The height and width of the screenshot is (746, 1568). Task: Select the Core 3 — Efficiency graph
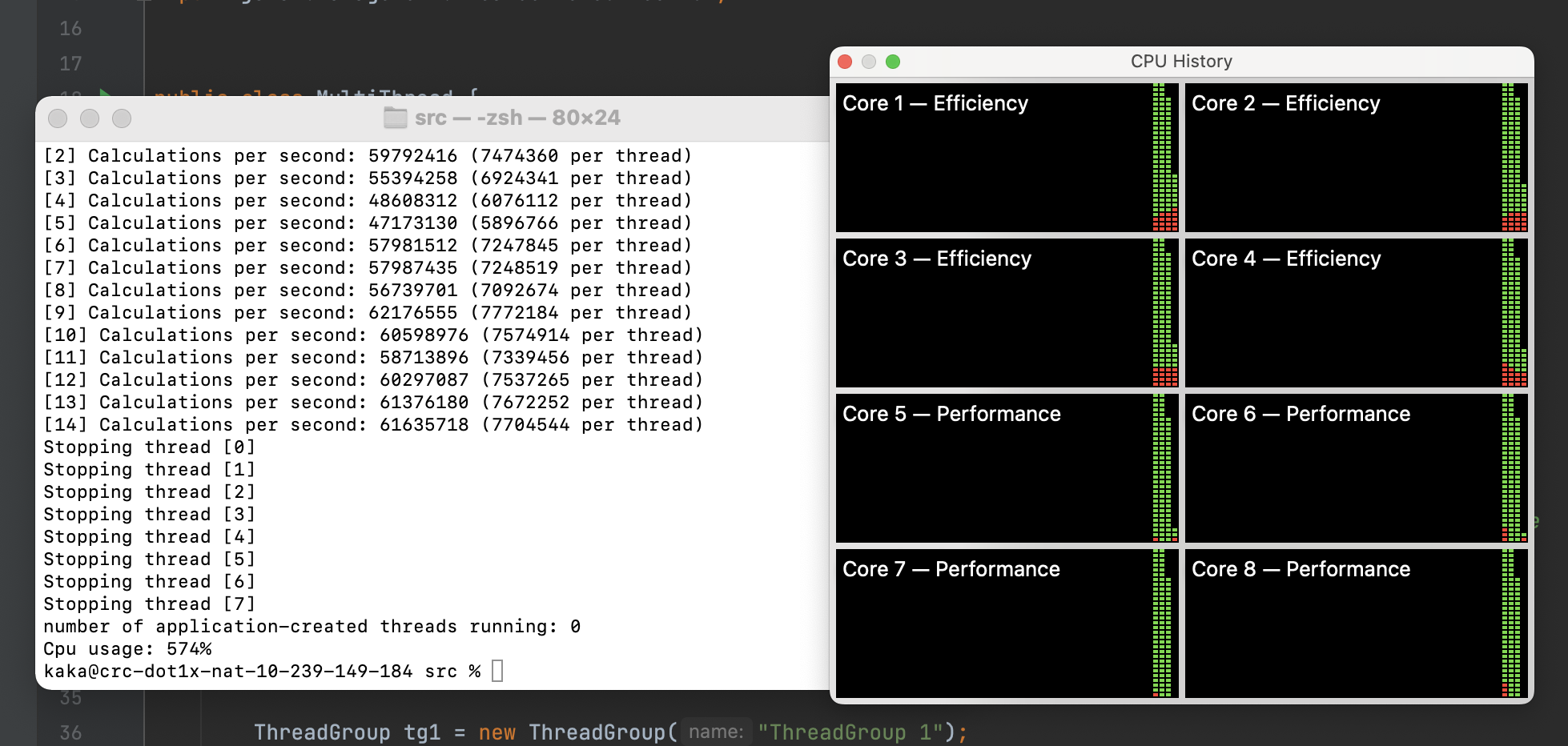pyautogui.click(x=1007, y=313)
